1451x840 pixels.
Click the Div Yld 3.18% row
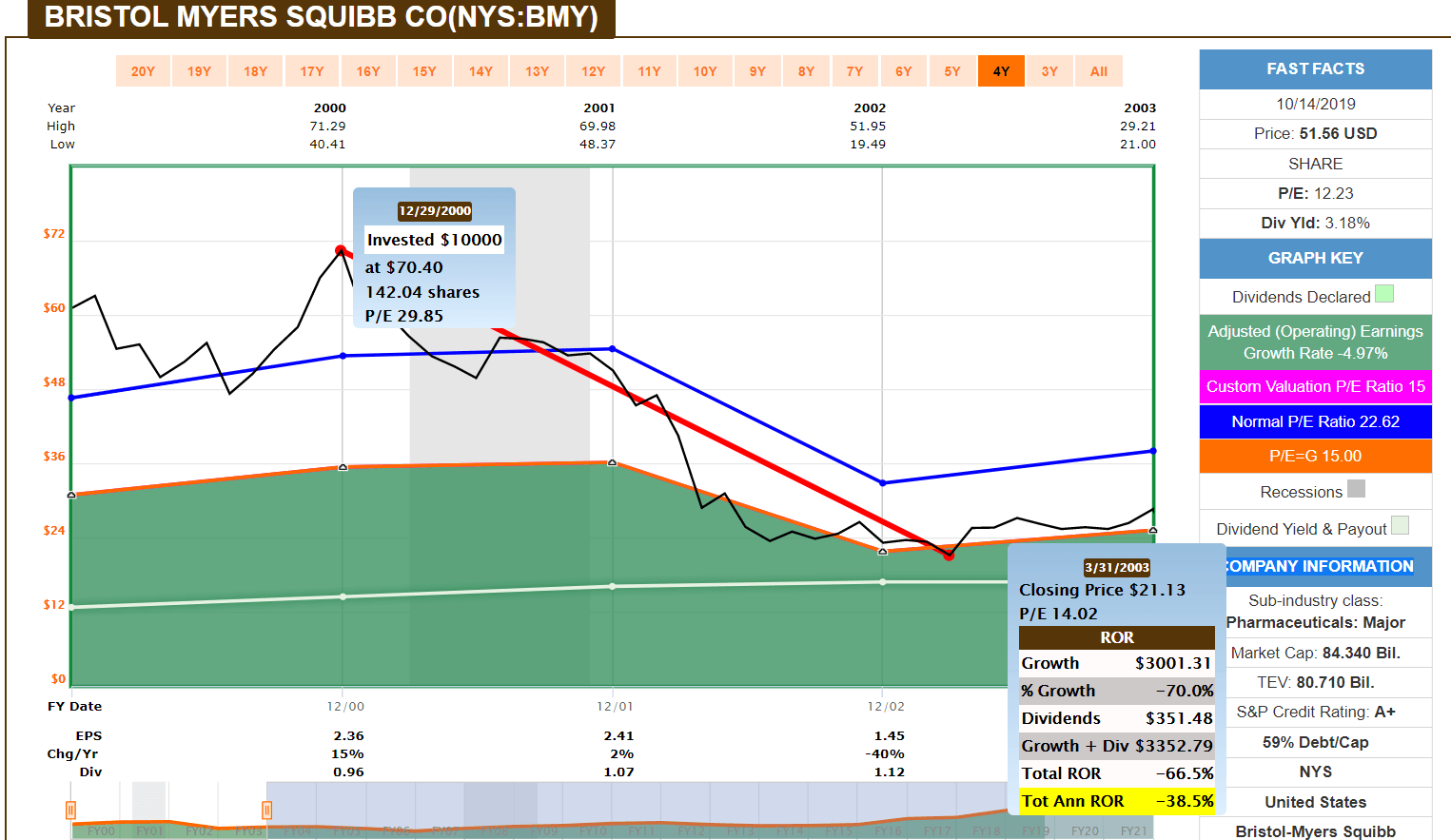pos(1316,223)
